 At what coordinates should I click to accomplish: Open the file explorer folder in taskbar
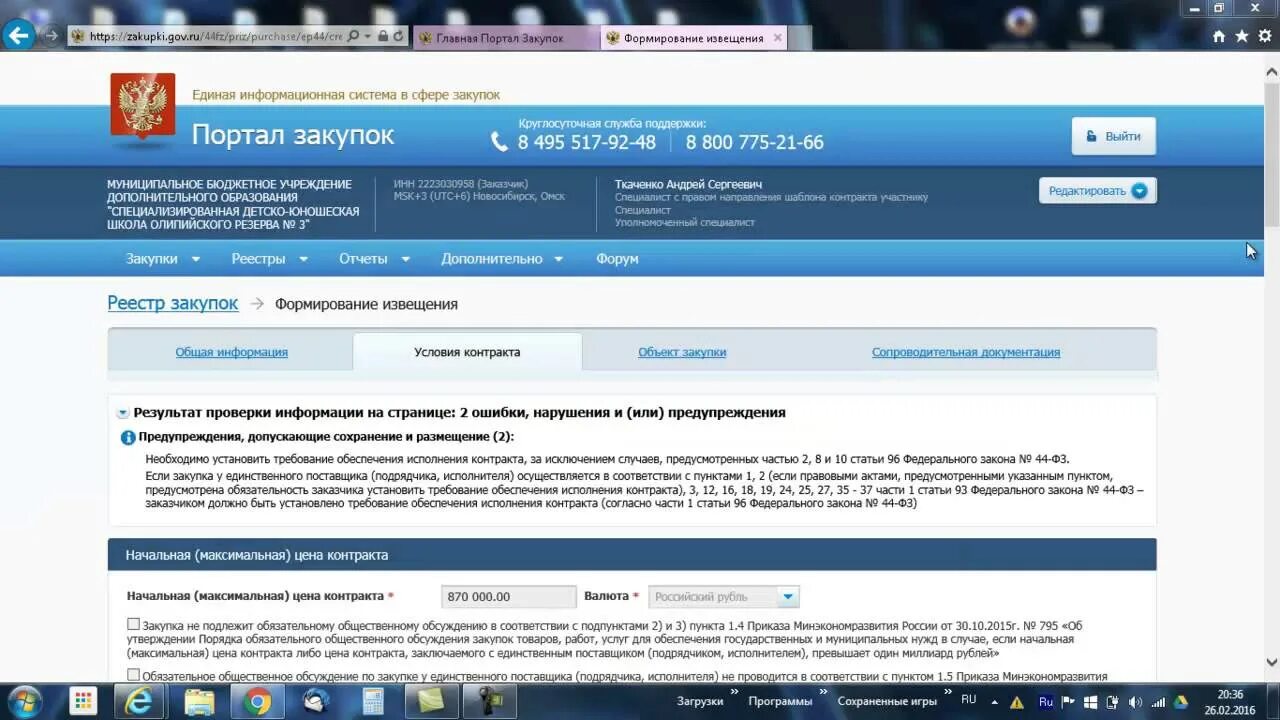[199, 701]
